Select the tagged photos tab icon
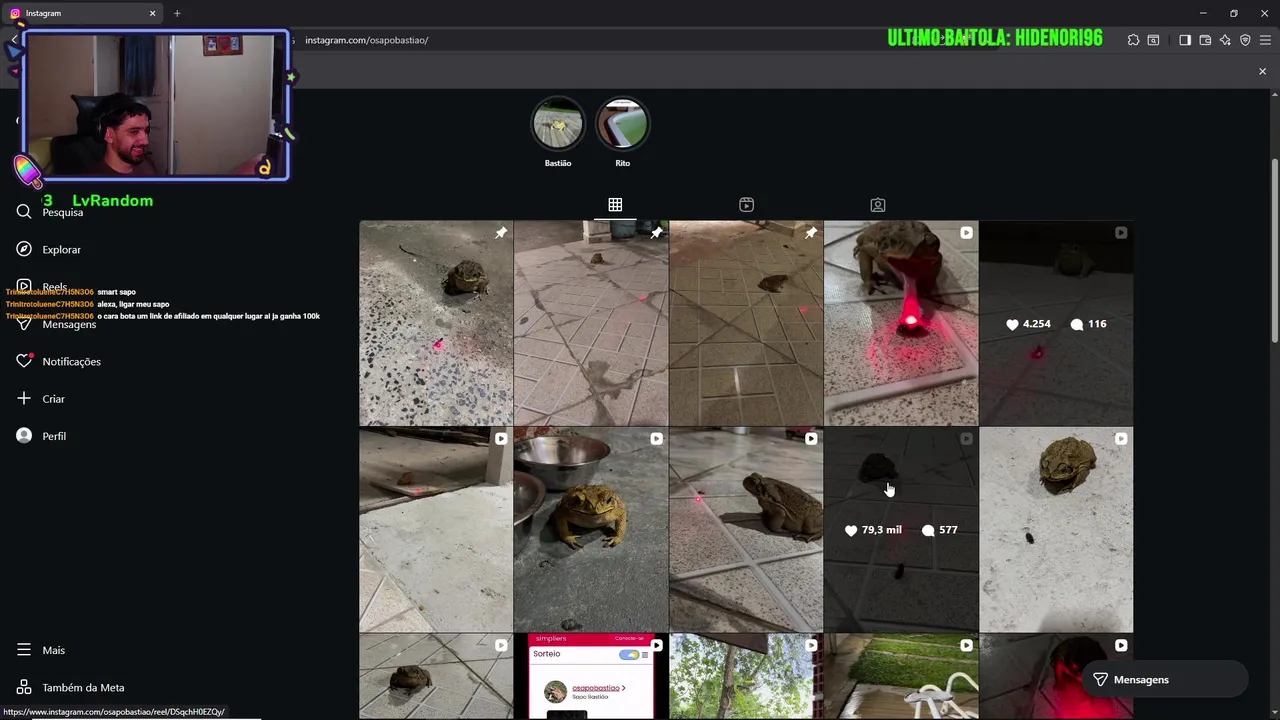Viewport: 1280px width, 720px height. pyautogui.click(x=877, y=204)
